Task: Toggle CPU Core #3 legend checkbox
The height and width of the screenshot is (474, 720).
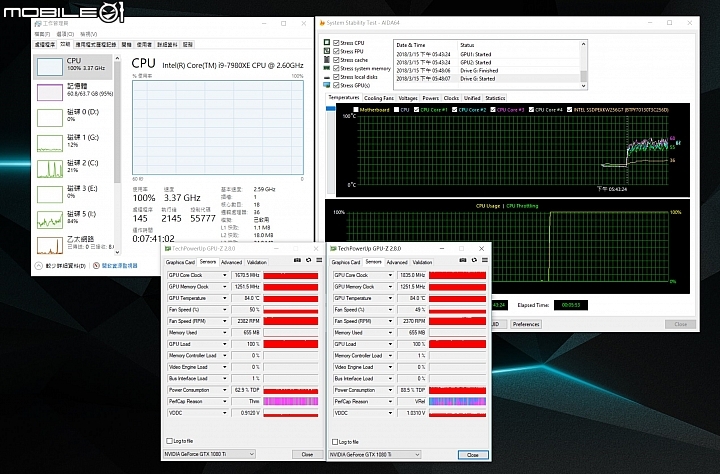Action: [x=493, y=110]
